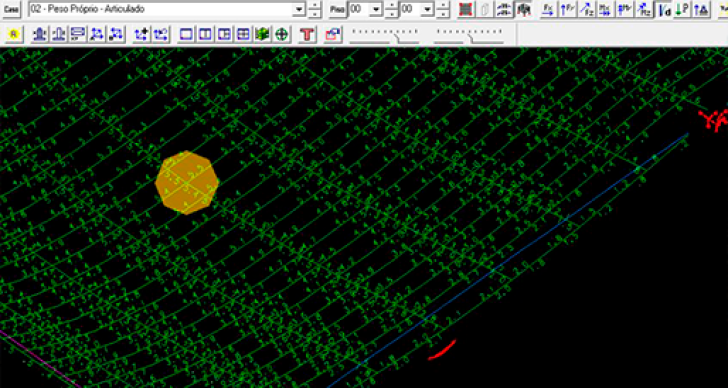This screenshot has width=728, height=388.
Task: Click the green crosshair target icon
Action: point(281,34)
